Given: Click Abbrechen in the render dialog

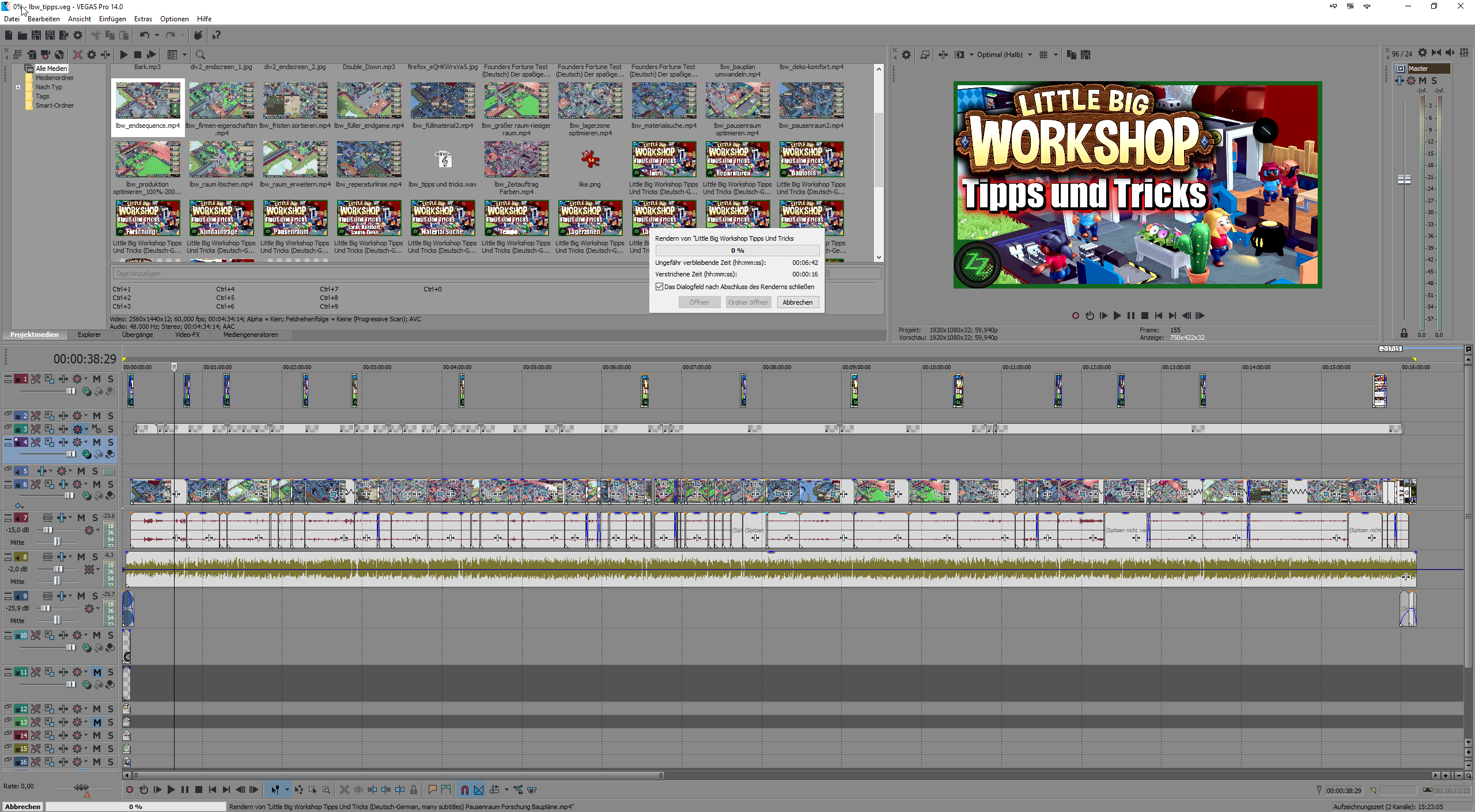Looking at the screenshot, I should tap(797, 302).
